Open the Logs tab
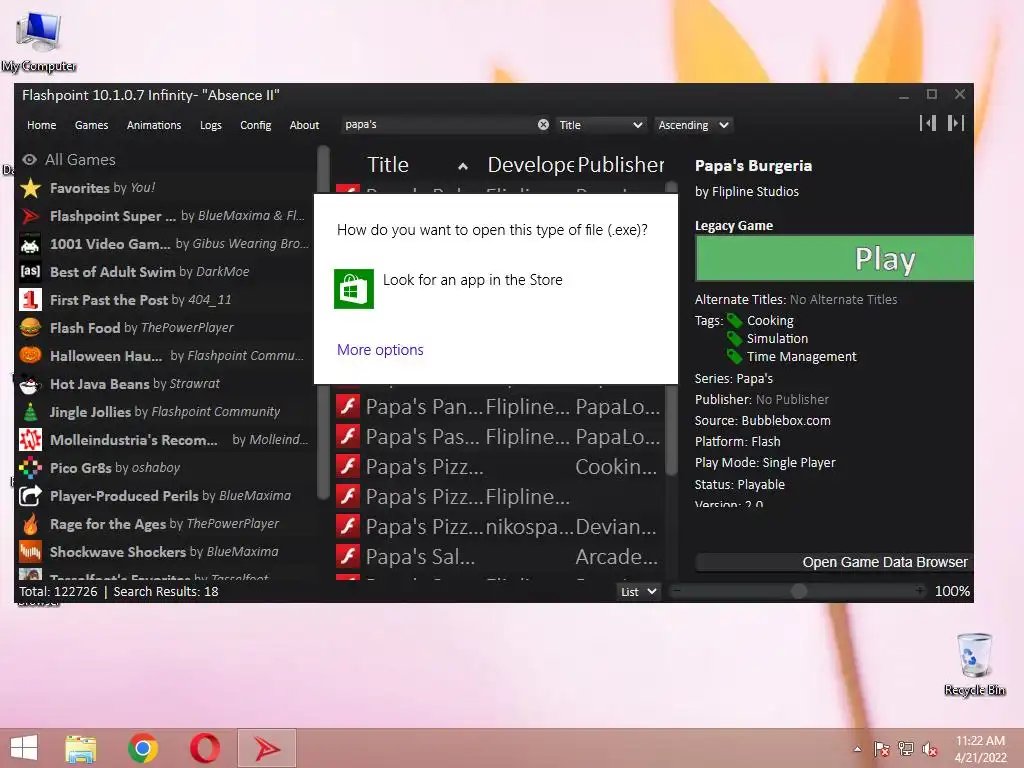This screenshot has width=1024, height=768. [210, 125]
